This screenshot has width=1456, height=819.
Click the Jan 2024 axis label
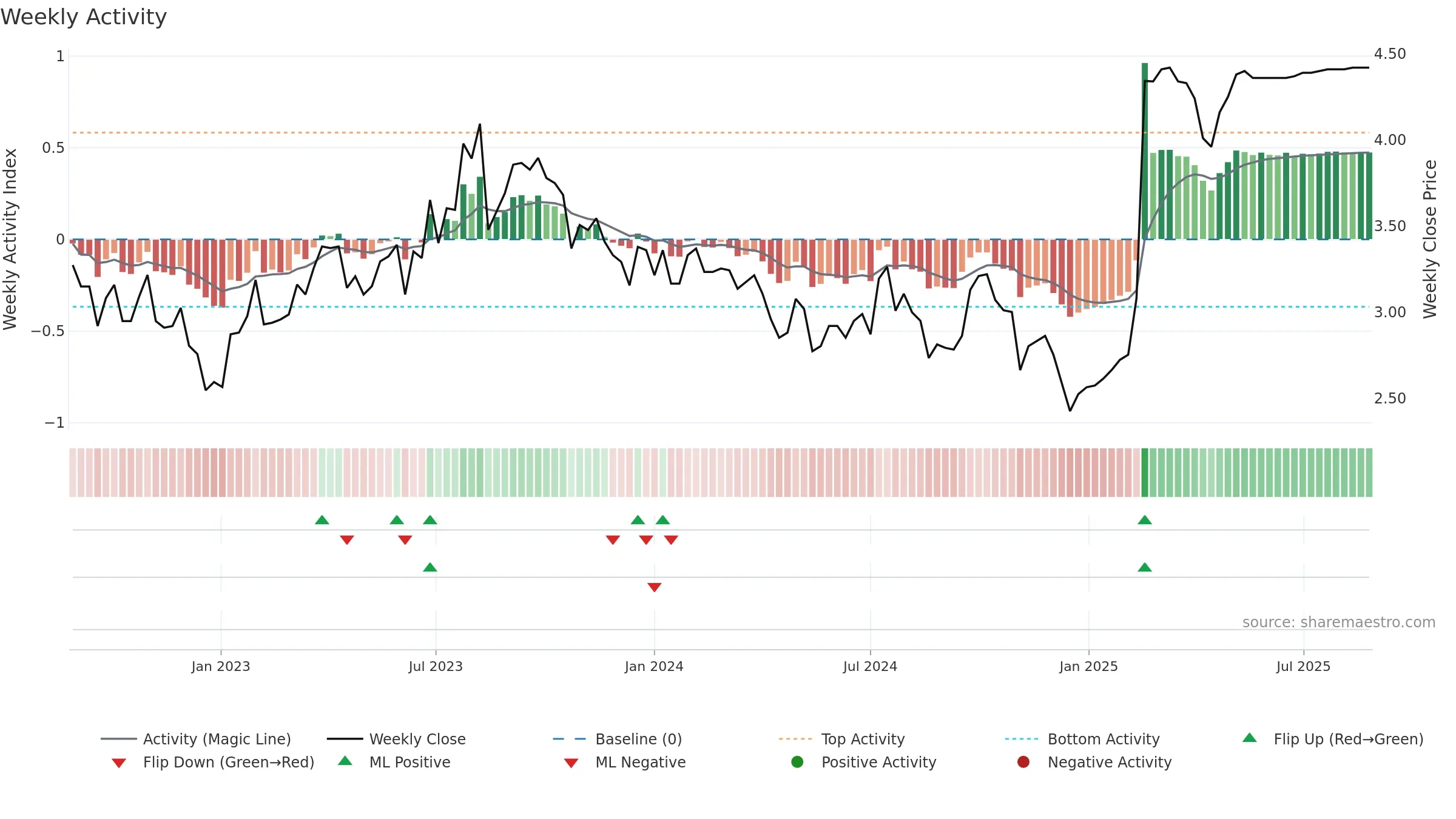654,666
